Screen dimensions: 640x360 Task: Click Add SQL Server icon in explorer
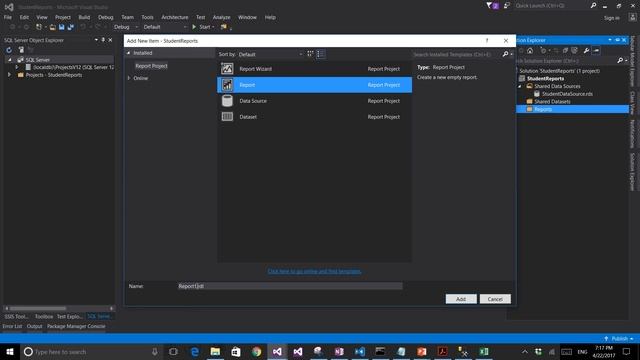click(x=21, y=50)
